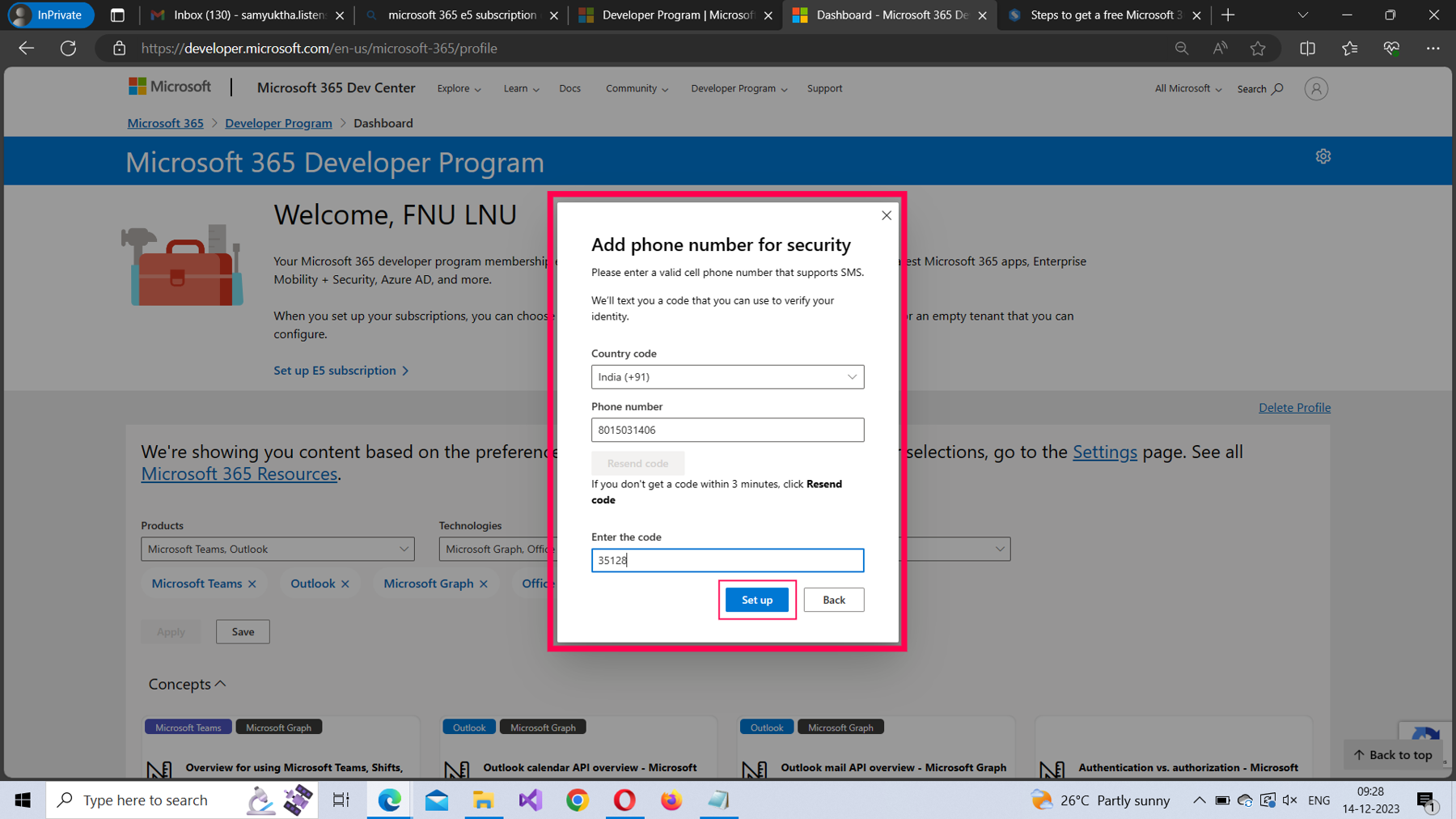Click the account profile icon
The image size is (1456, 819).
pyautogui.click(x=1316, y=89)
